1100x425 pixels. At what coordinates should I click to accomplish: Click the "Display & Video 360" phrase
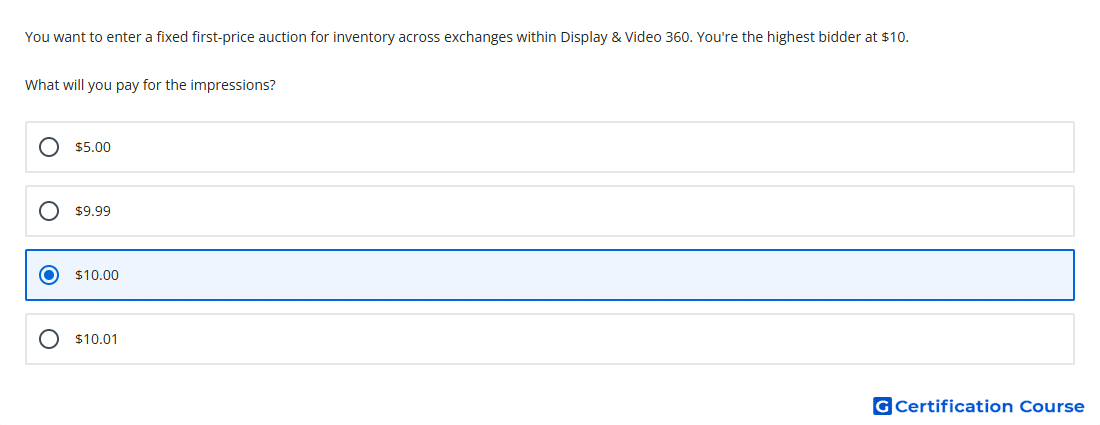pos(626,37)
